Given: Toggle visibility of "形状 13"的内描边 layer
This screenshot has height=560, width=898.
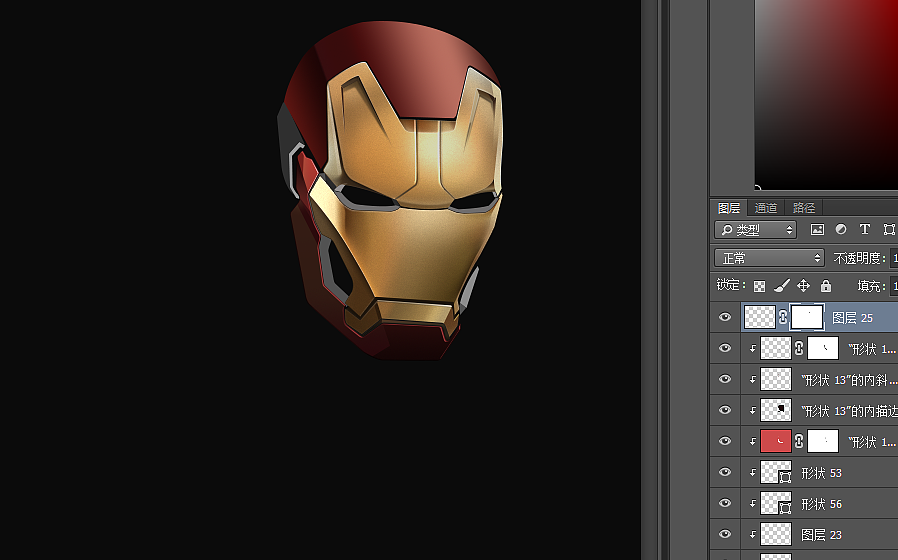Looking at the screenshot, I should [x=725, y=409].
